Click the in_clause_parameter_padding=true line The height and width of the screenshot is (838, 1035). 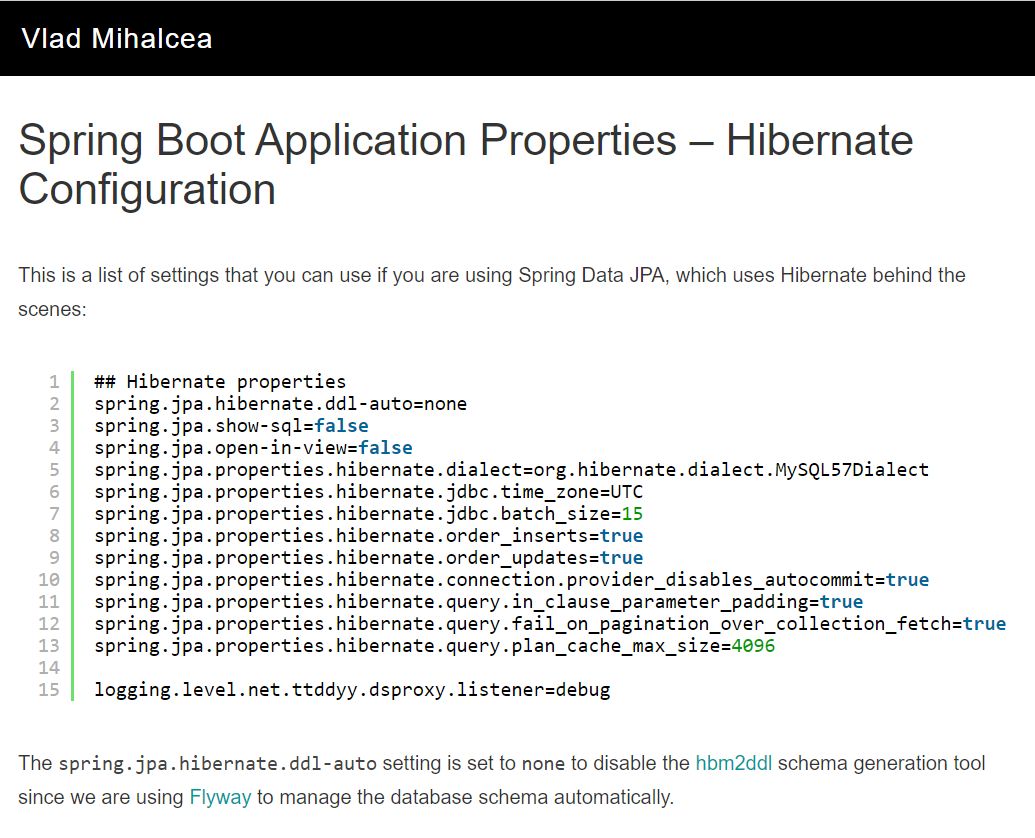478,601
